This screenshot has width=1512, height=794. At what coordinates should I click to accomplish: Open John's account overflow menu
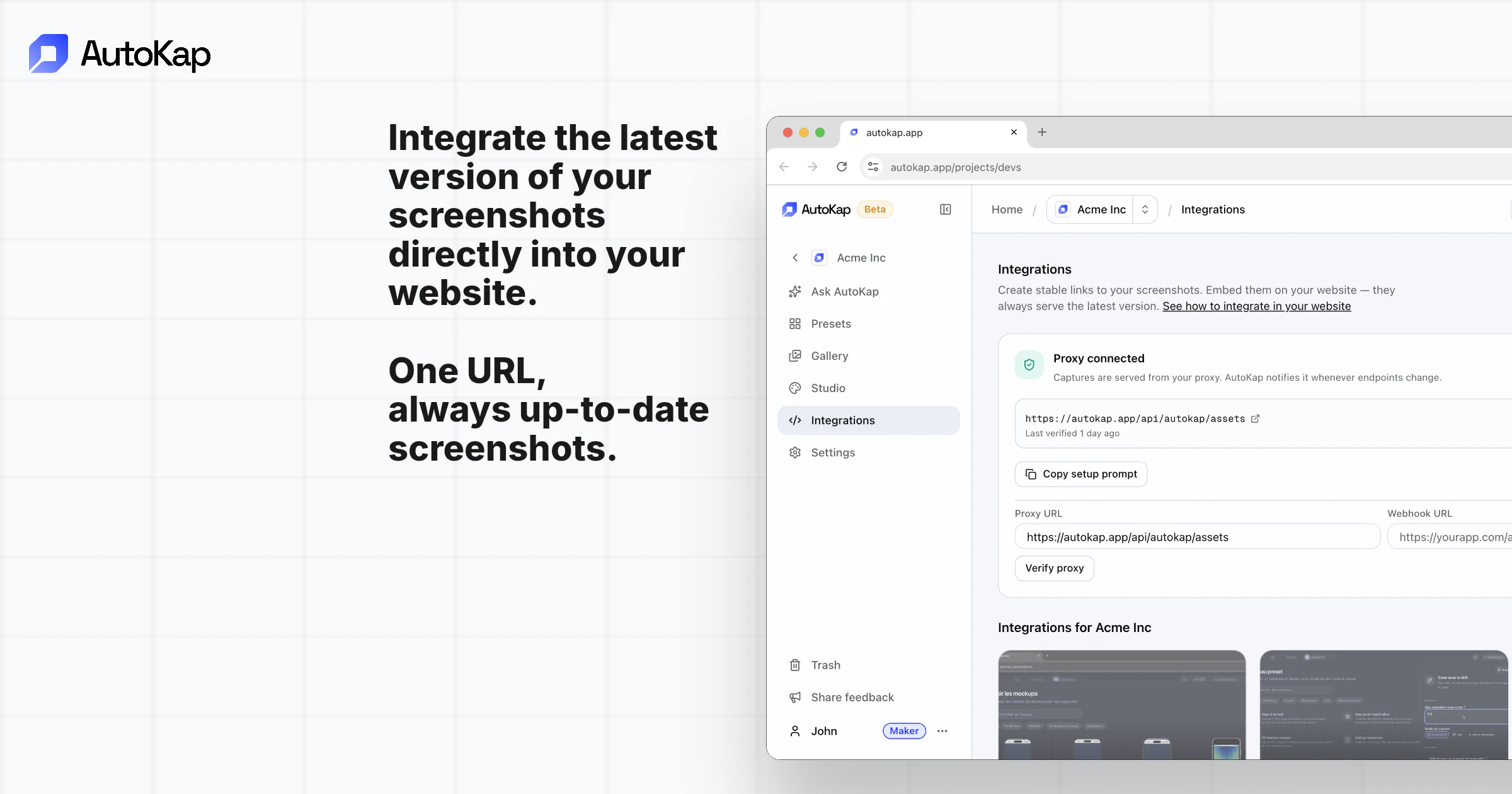(942, 730)
